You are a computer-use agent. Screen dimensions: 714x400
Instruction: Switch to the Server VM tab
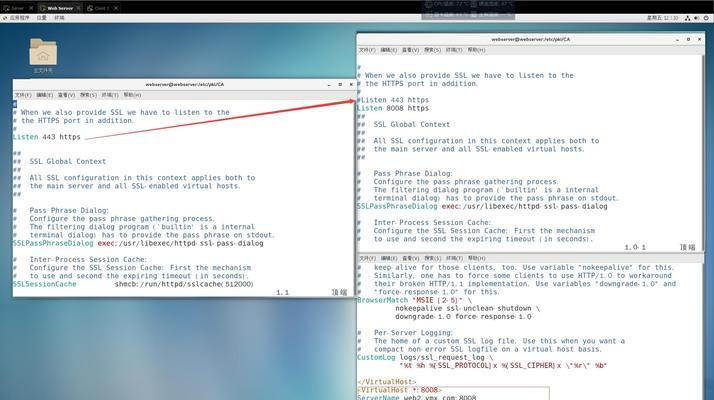click(17, 8)
